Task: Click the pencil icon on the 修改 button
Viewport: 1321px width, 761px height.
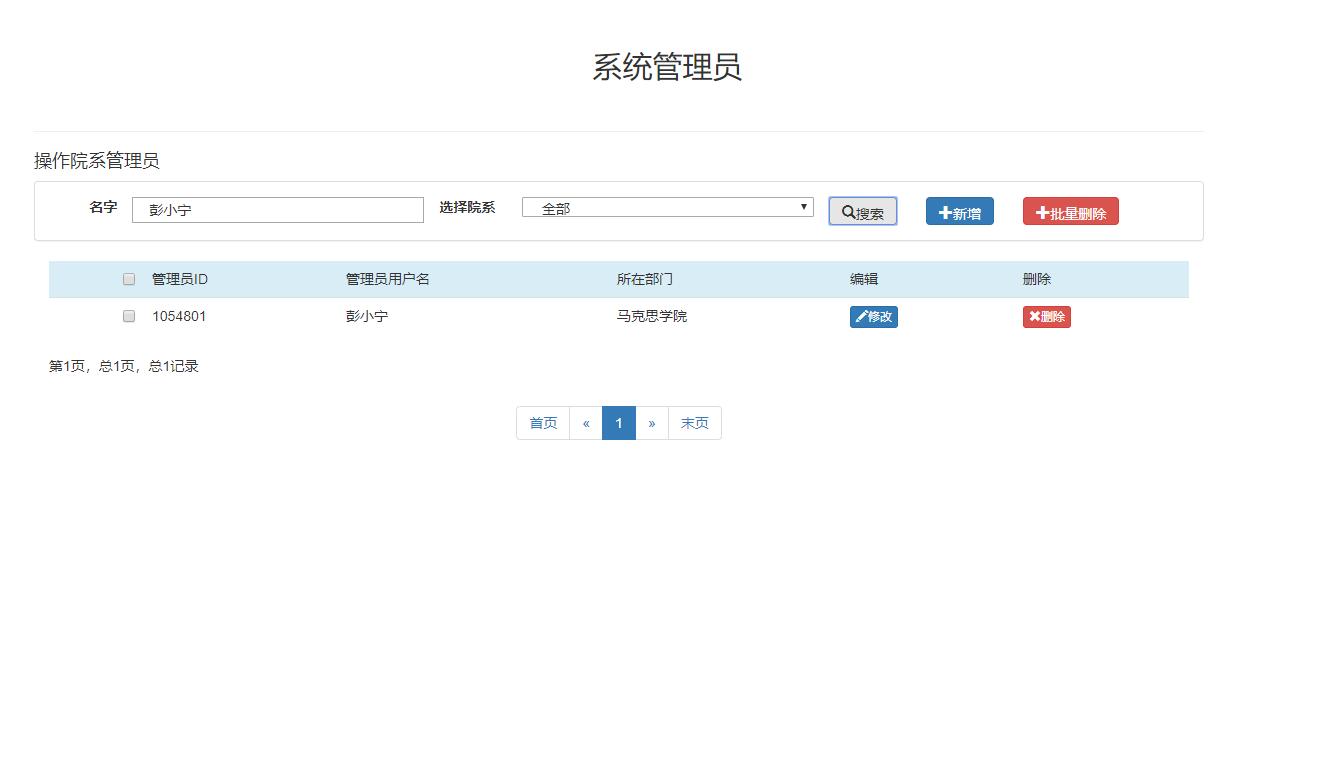Action: click(861, 316)
